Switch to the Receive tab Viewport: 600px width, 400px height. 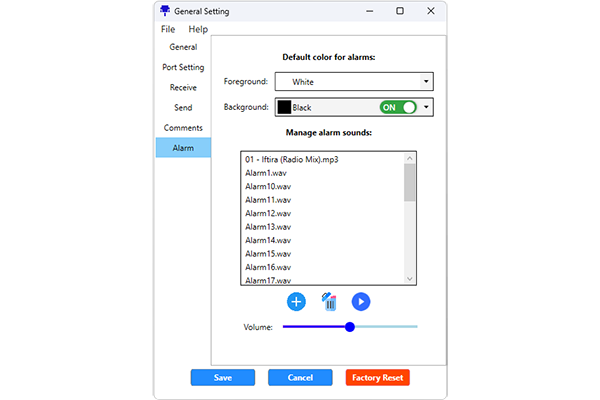coord(183,88)
